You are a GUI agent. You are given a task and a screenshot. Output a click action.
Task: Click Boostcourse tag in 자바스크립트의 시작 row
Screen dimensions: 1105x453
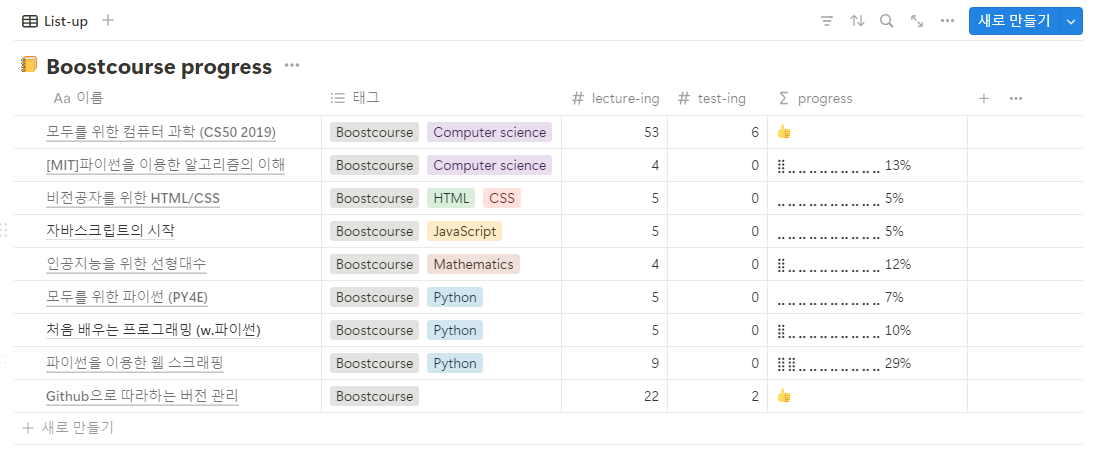374,231
